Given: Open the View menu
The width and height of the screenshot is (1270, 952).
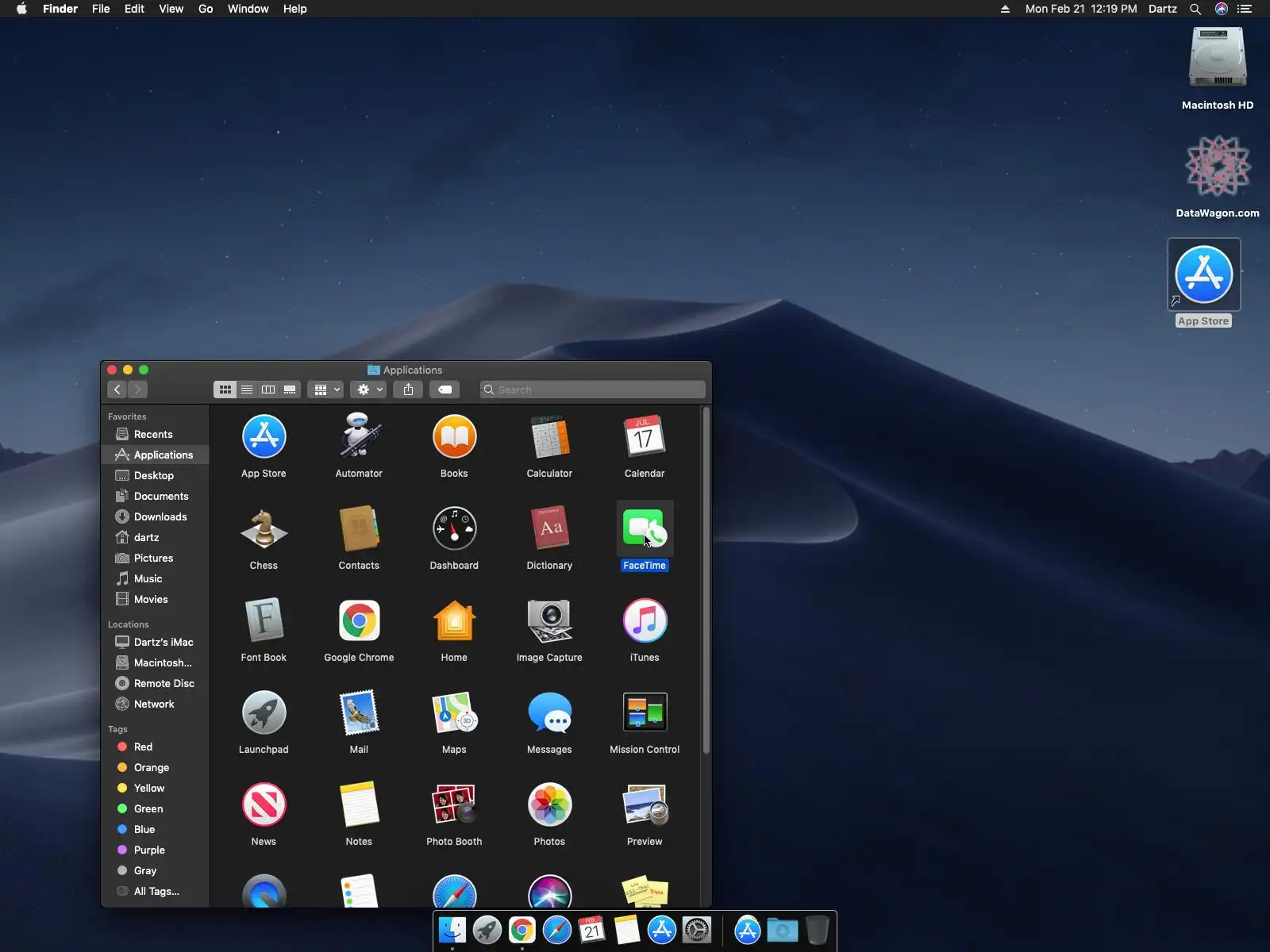Looking at the screenshot, I should point(171,9).
